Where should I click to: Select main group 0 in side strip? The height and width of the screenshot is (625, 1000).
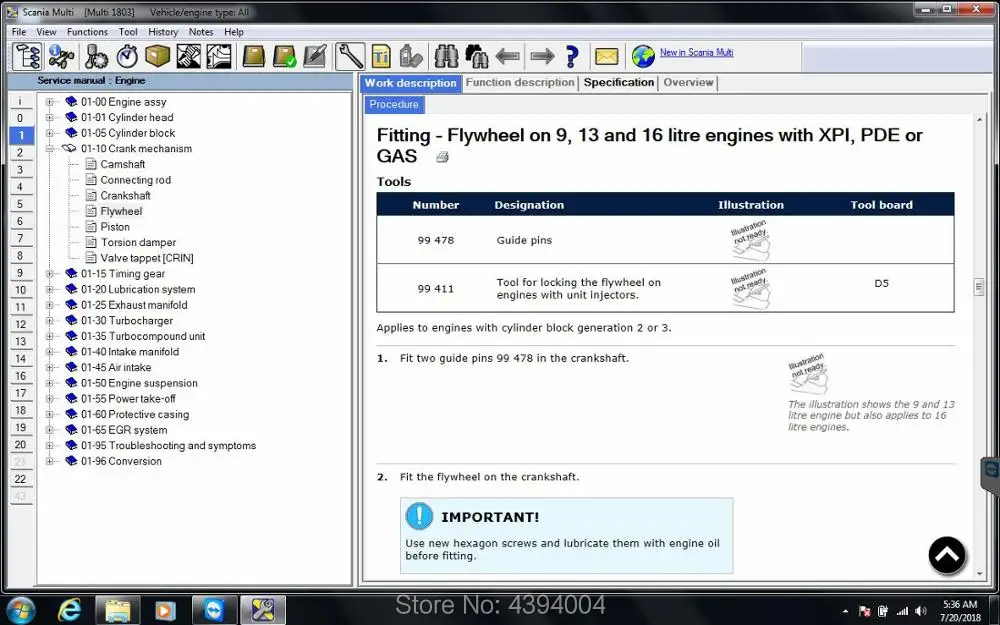point(20,118)
